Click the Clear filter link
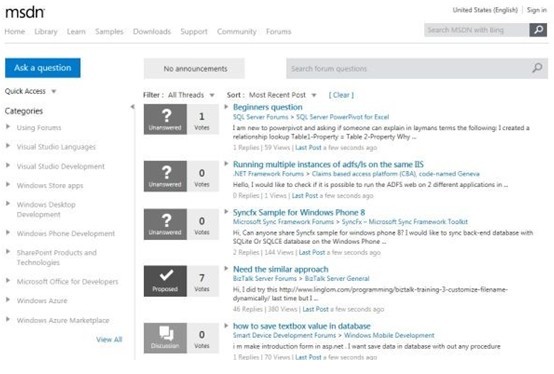This screenshot has width=554, height=374. [341, 95]
